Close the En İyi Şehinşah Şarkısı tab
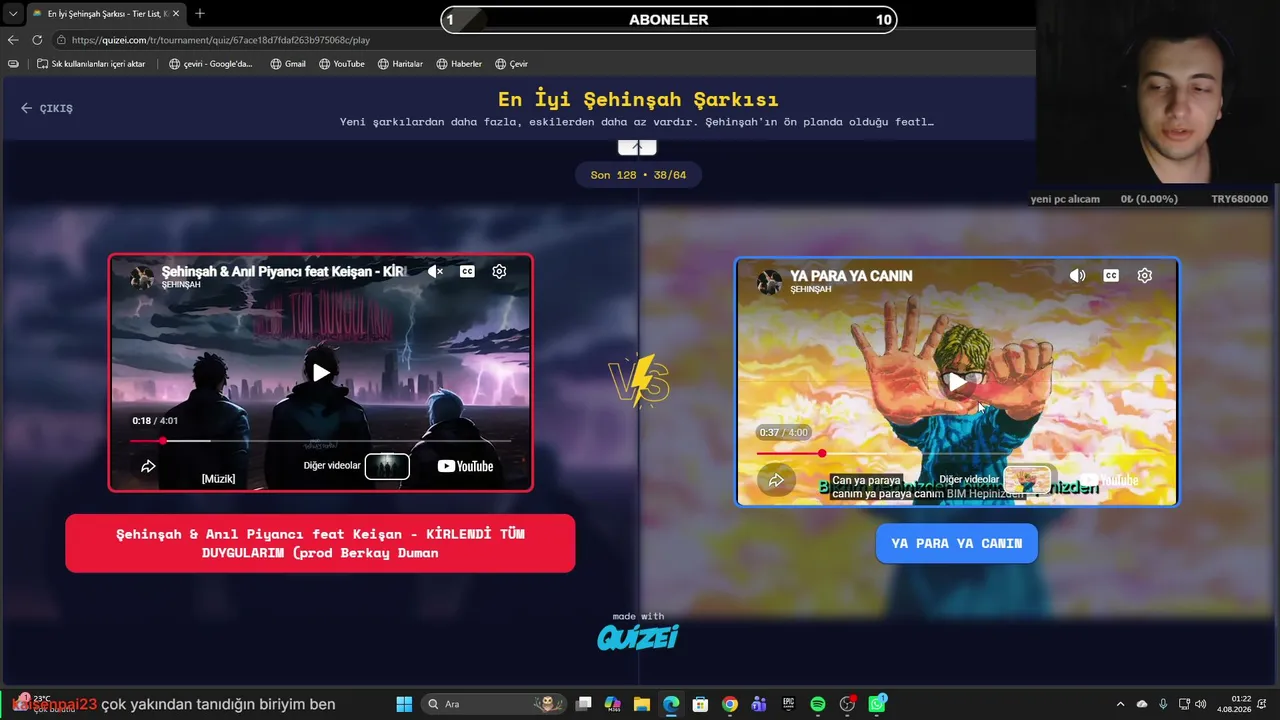1280x720 pixels. (175, 14)
